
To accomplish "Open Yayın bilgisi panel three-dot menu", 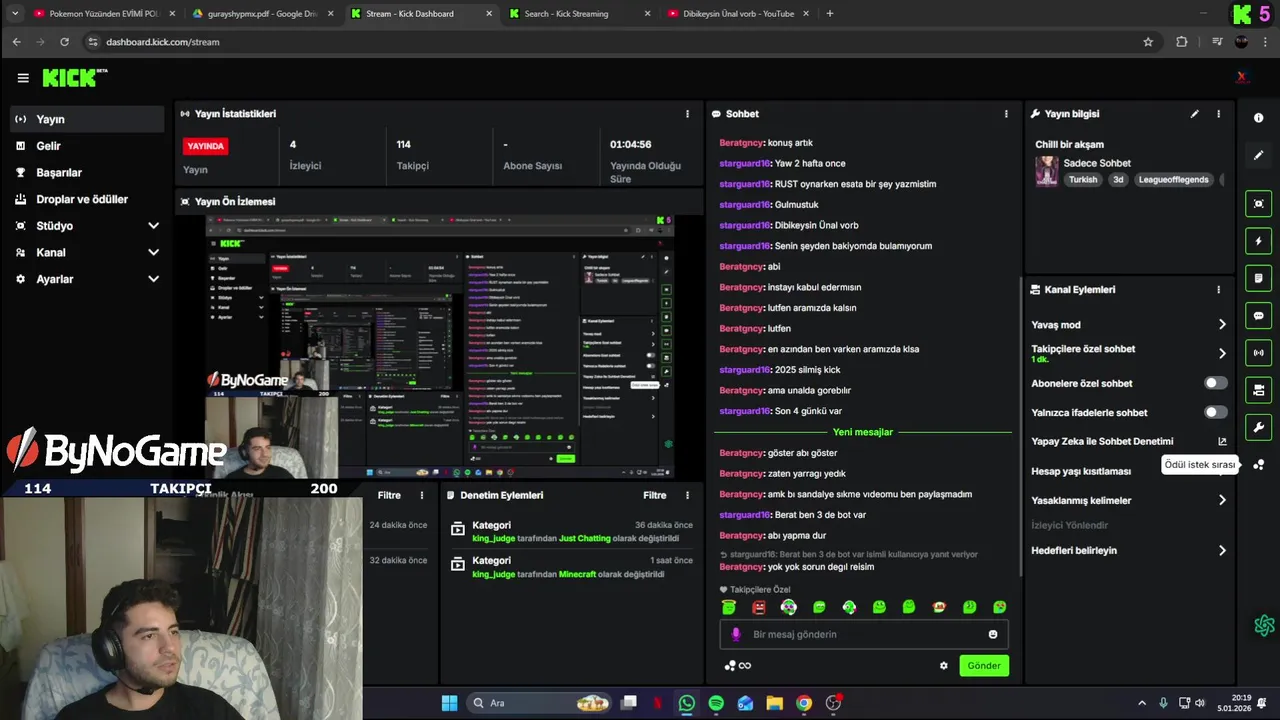I will click(1218, 114).
